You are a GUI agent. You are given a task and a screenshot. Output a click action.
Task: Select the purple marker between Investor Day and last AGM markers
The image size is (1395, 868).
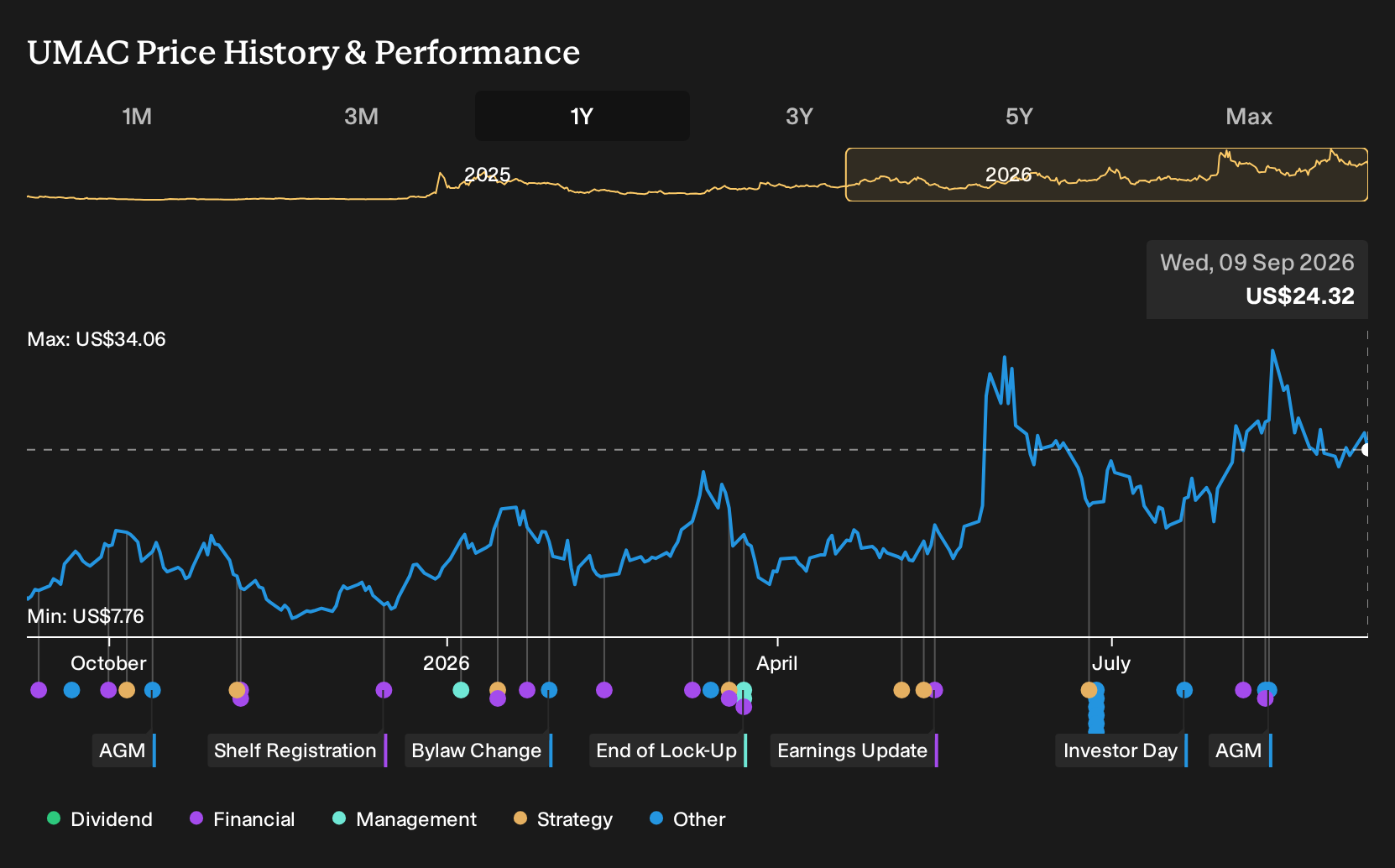click(1243, 690)
